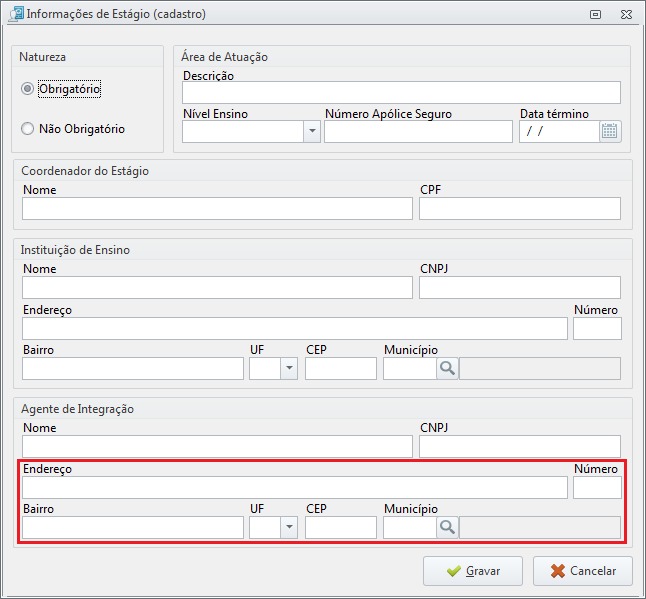Click the dialog title bar form icon
This screenshot has width=646, height=599.
pos(16,14)
